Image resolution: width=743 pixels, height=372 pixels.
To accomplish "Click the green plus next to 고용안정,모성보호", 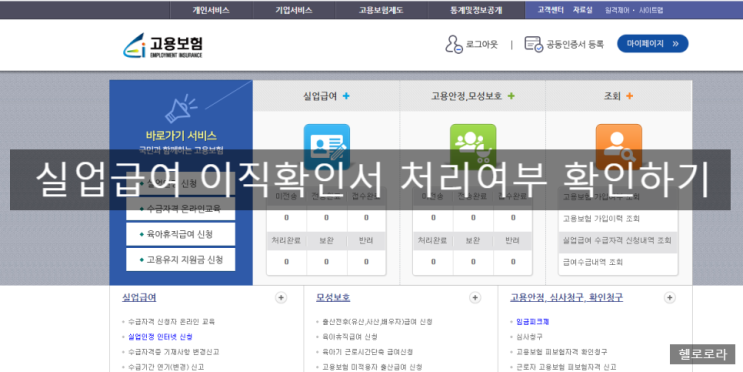I will pyautogui.click(x=511, y=96).
